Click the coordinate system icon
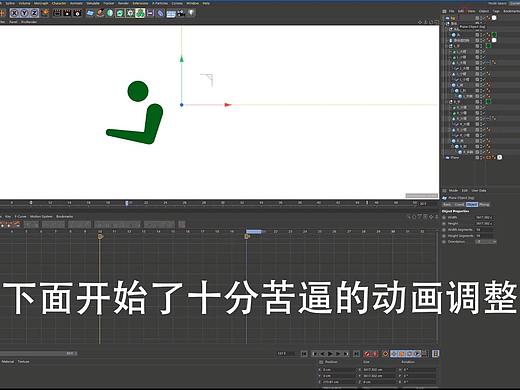Image resolution: width=520 pixels, height=390 pixels. [45, 13]
